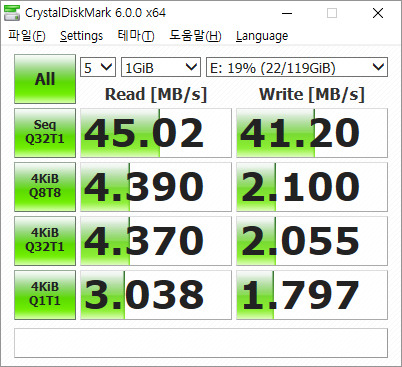
Task: Select the Seq write result 41.20
Action: [312, 133]
